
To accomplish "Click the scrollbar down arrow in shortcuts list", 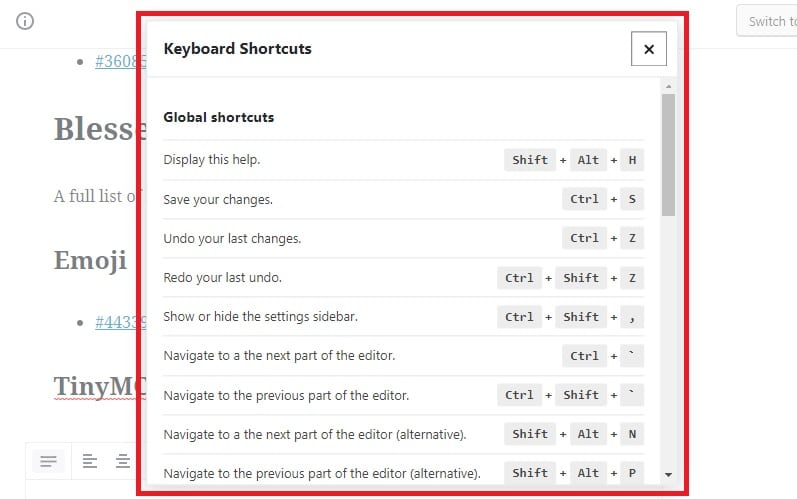I will click(x=668, y=475).
